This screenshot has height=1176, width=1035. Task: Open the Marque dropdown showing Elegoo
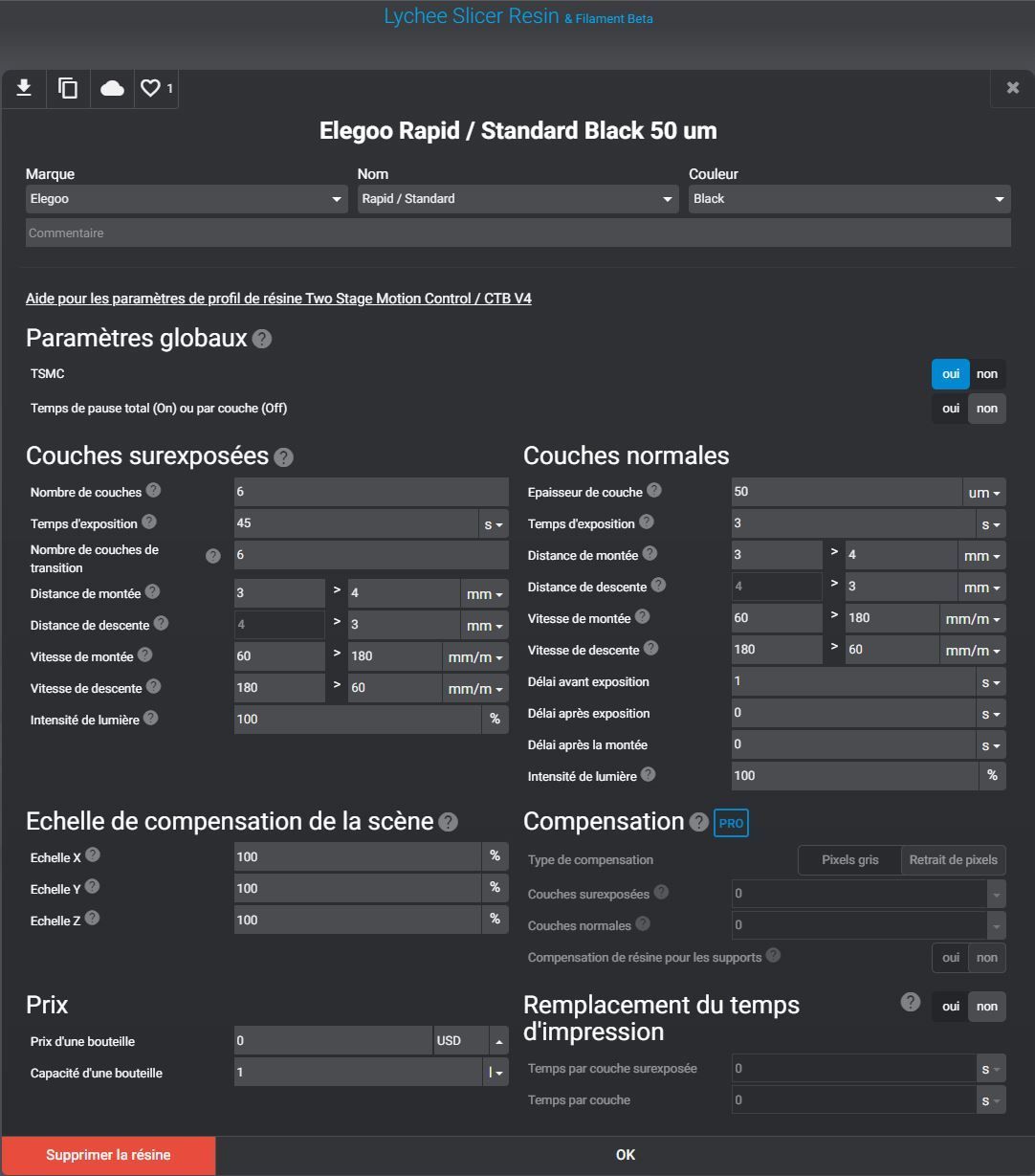pyautogui.click(x=187, y=199)
